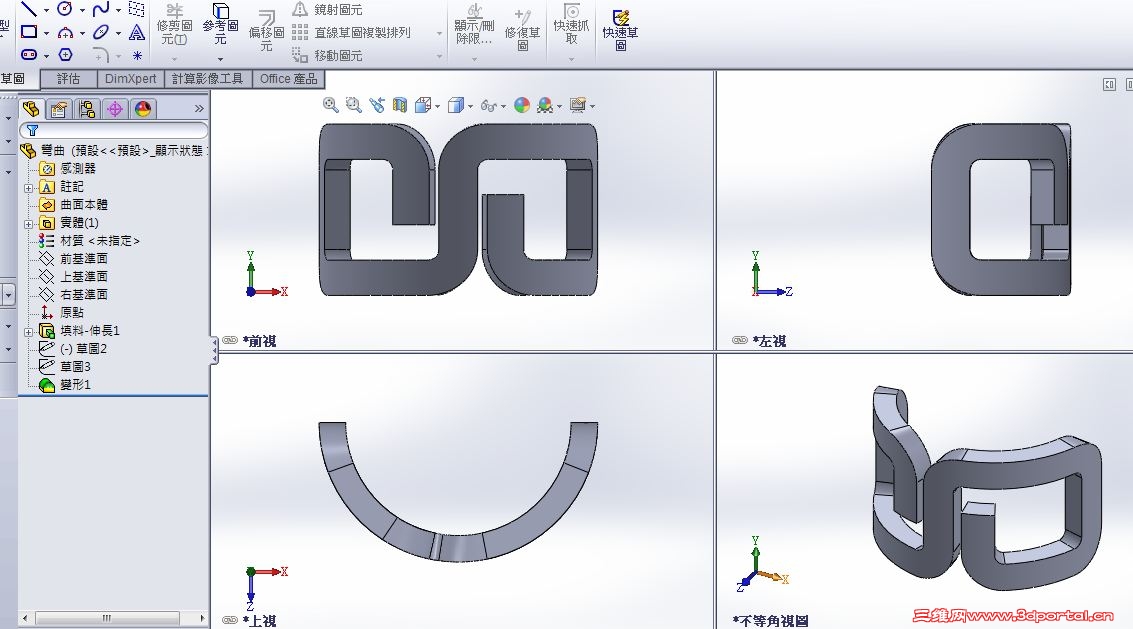Click the feature tree filter field
This screenshot has width=1133, height=629.
[x=114, y=130]
